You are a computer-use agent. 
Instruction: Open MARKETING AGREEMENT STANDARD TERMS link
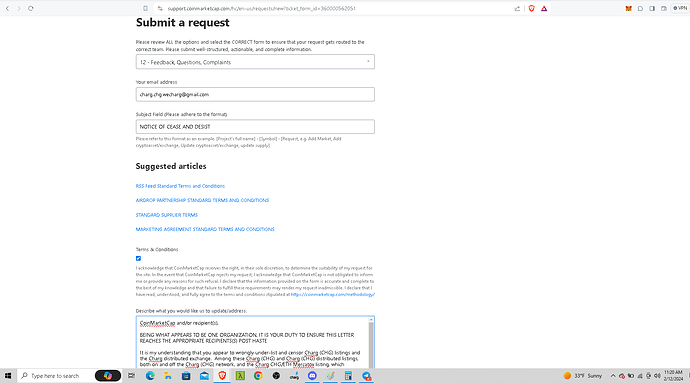pos(205,229)
